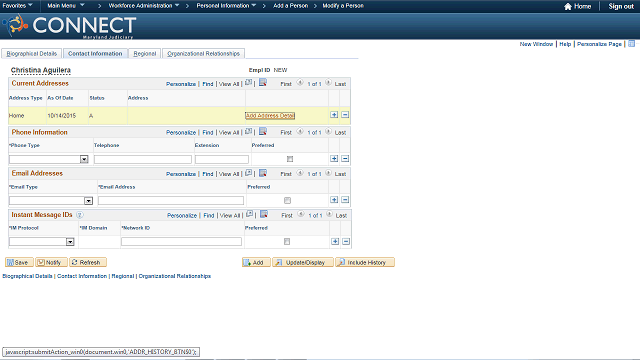Image resolution: width=640 pixels, height=360 pixels.
Task: Click Sign out link
Action: [x=621, y=6]
